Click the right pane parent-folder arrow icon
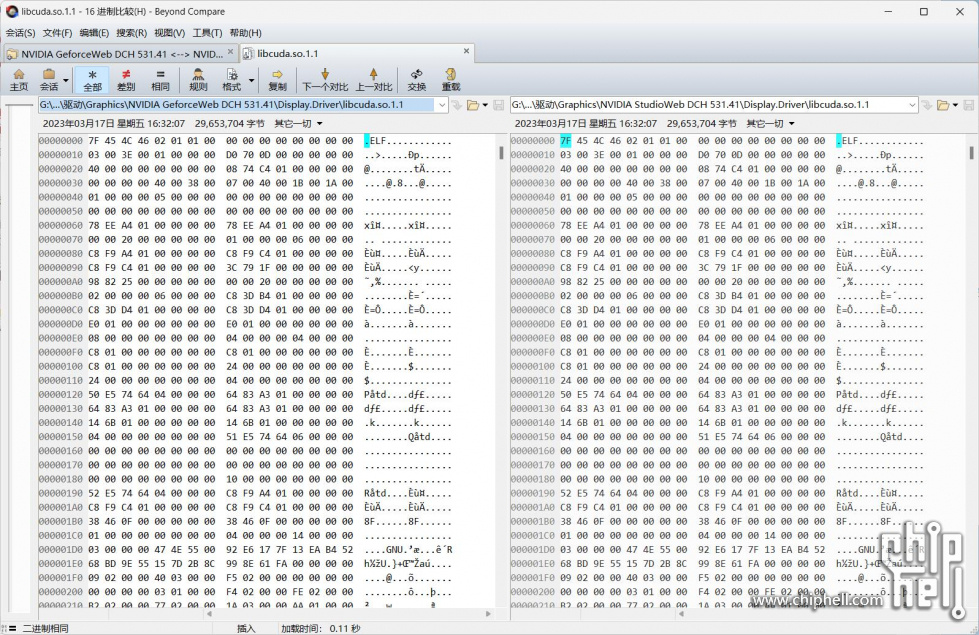Image resolution: width=979 pixels, height=635 pixels. coord(927,105)
